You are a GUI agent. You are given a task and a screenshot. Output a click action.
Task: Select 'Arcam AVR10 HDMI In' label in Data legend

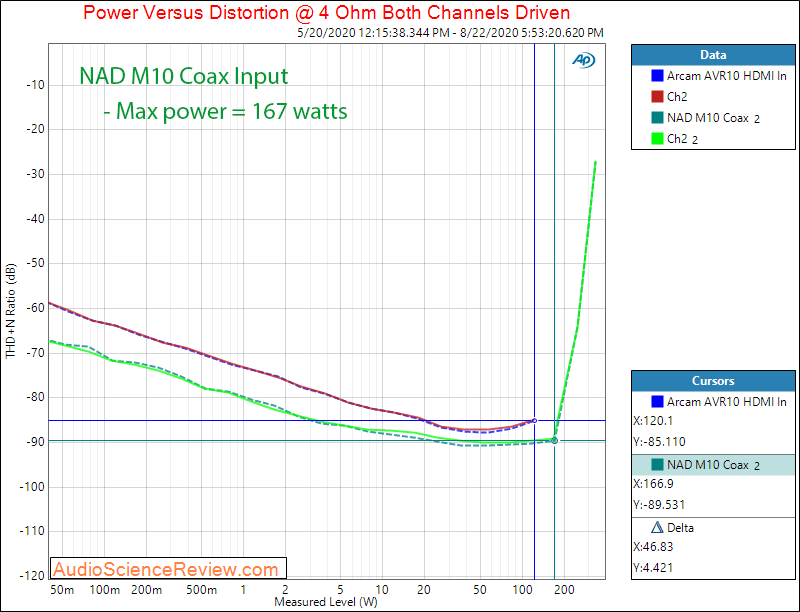pos(727,75)
